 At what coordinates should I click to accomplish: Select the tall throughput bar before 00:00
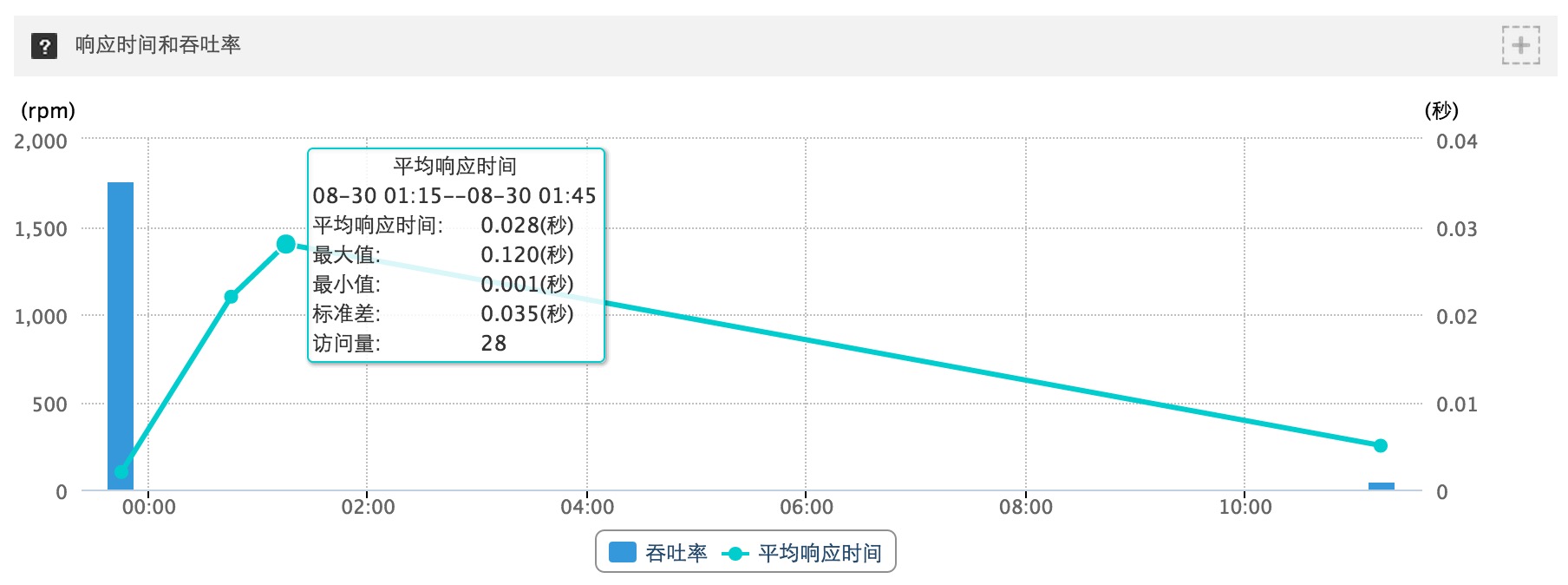tap(121, 336)
